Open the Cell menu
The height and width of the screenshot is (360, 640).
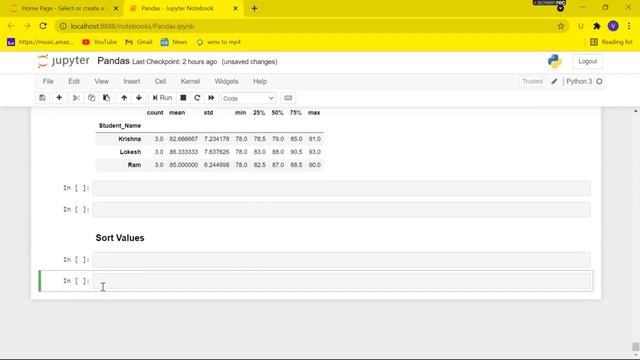[160, 82]
